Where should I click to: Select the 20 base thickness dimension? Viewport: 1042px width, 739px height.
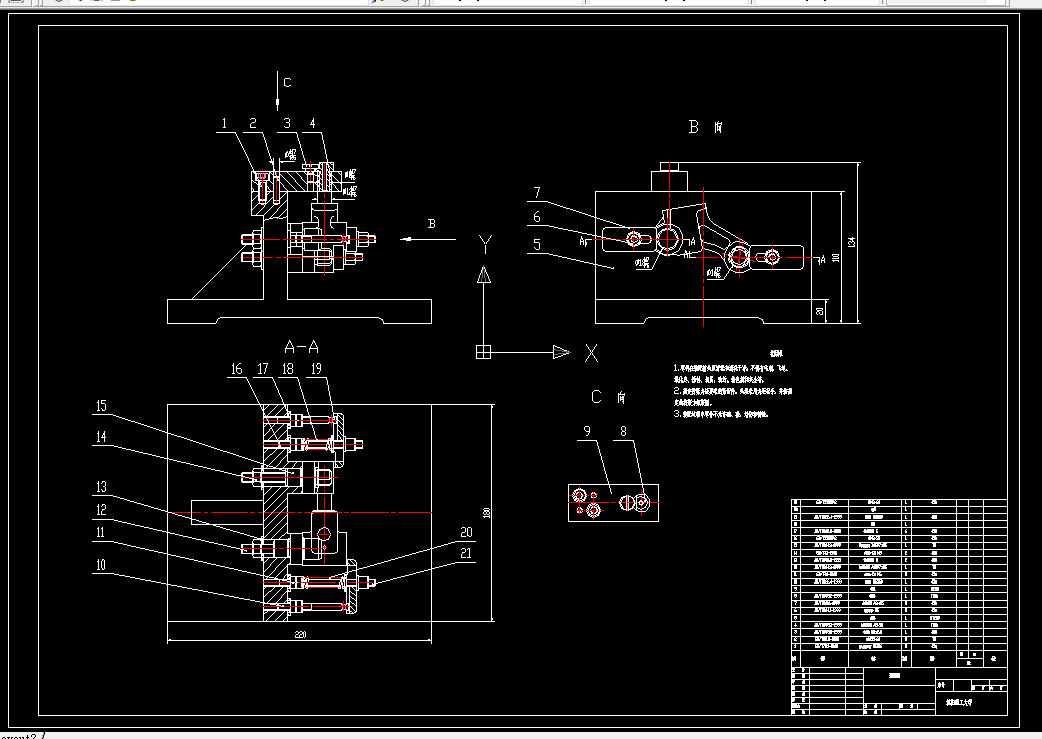pyautogui.click(x=820, y=310)
